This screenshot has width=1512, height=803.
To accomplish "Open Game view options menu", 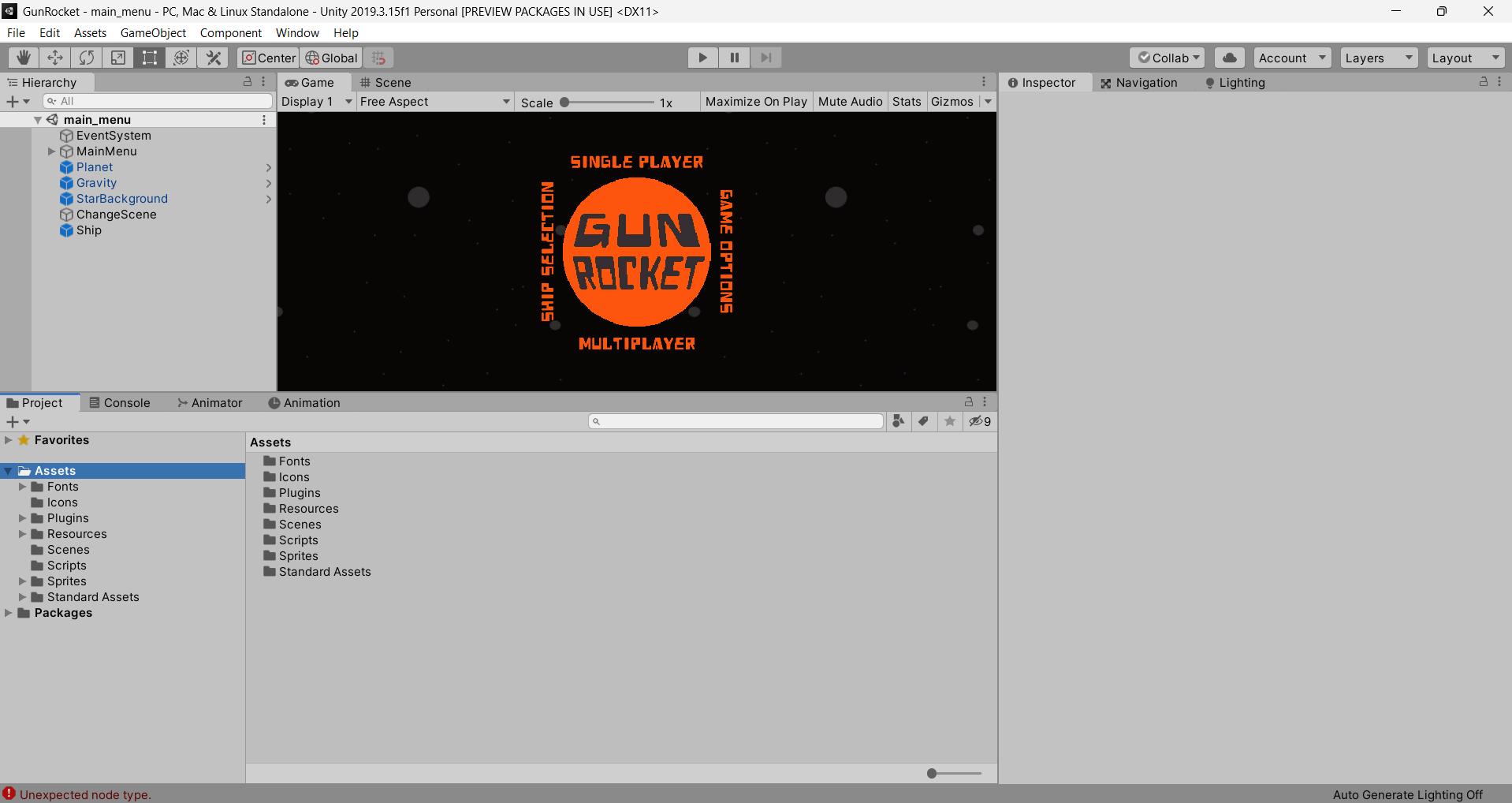I will click(x=984, y=82).
